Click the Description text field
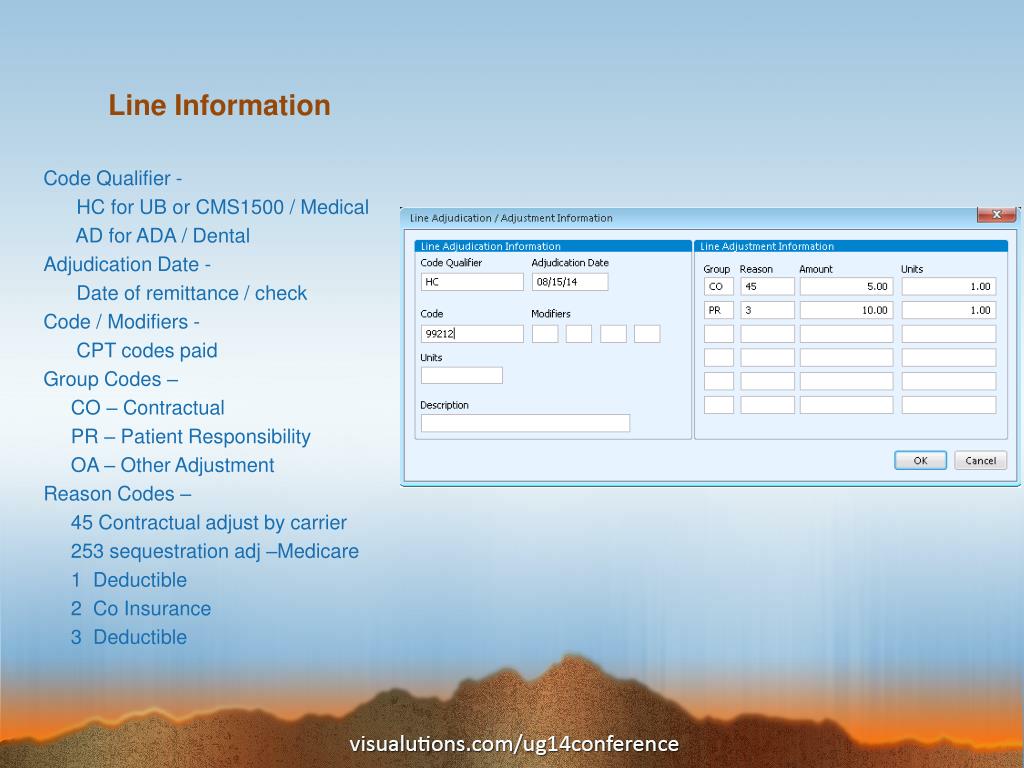Viewport: 1024px width, 768px height. 525,423
